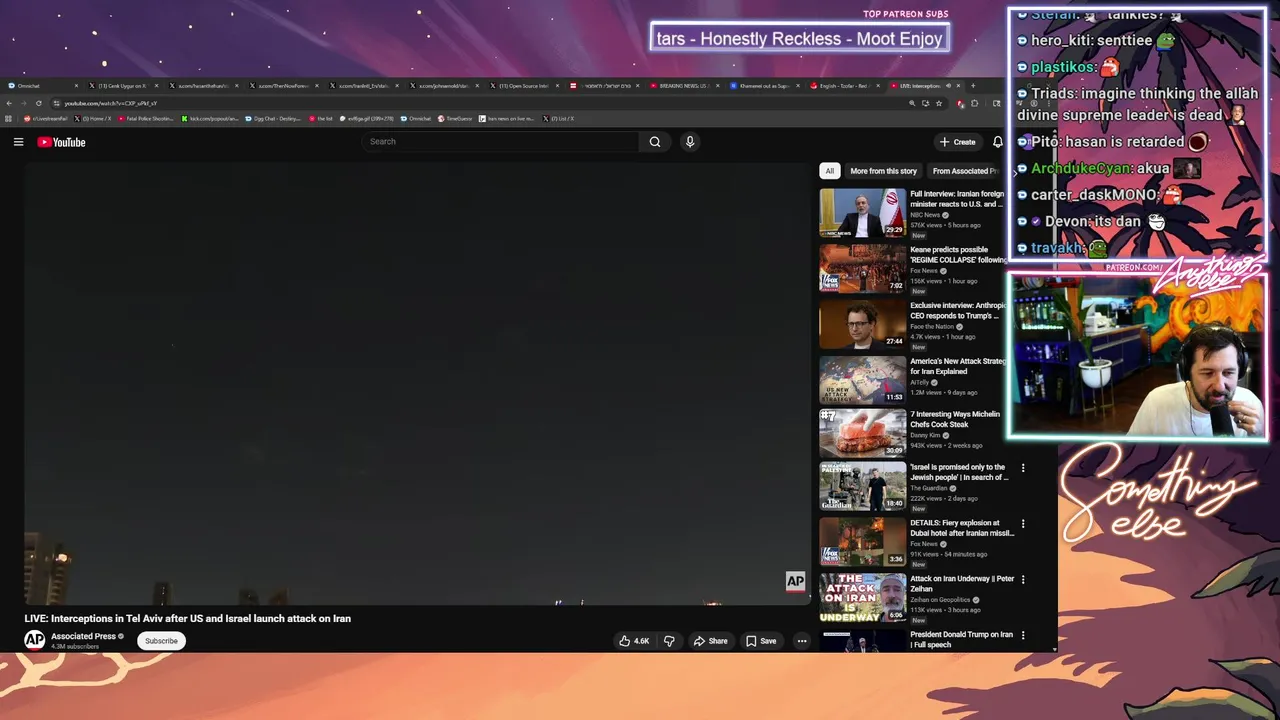Open a new browser tab

pyautogui.click(x=973, y=86)
